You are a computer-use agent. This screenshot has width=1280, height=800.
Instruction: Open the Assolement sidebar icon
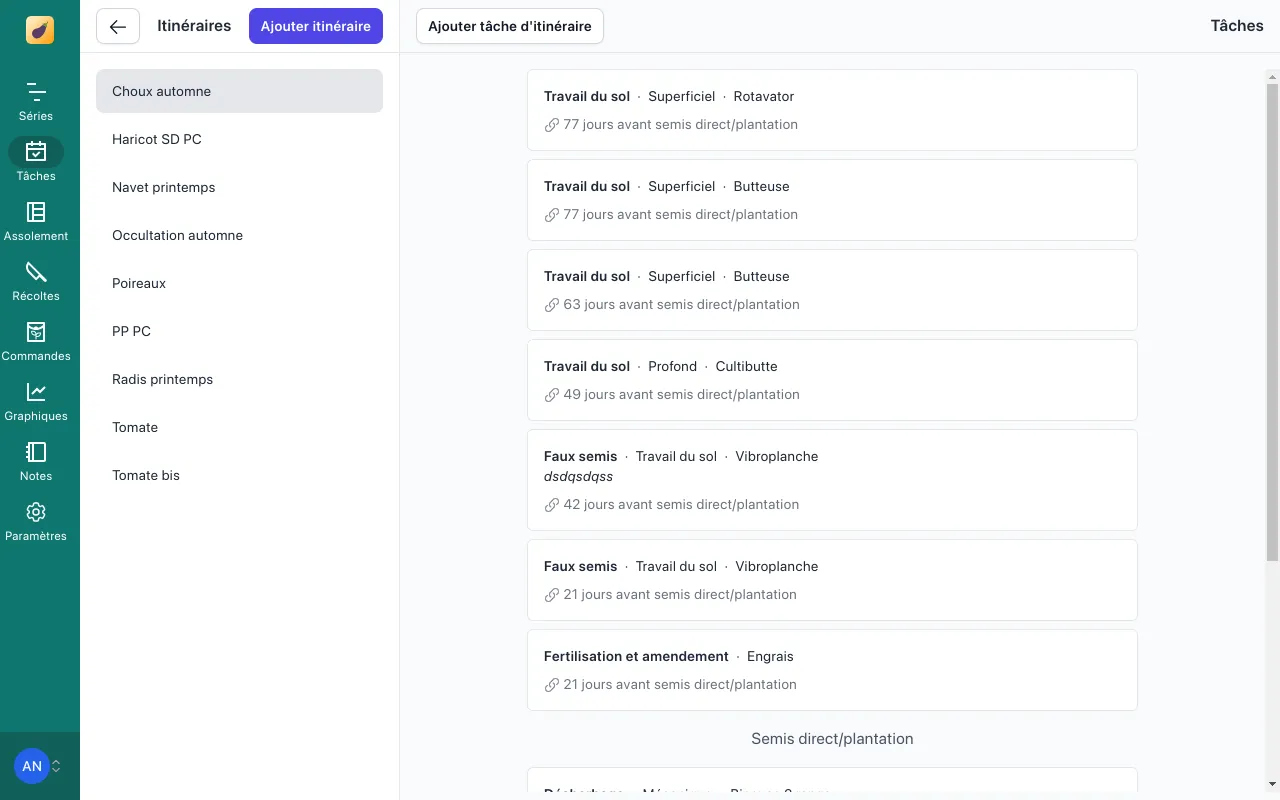pos(36,212)
